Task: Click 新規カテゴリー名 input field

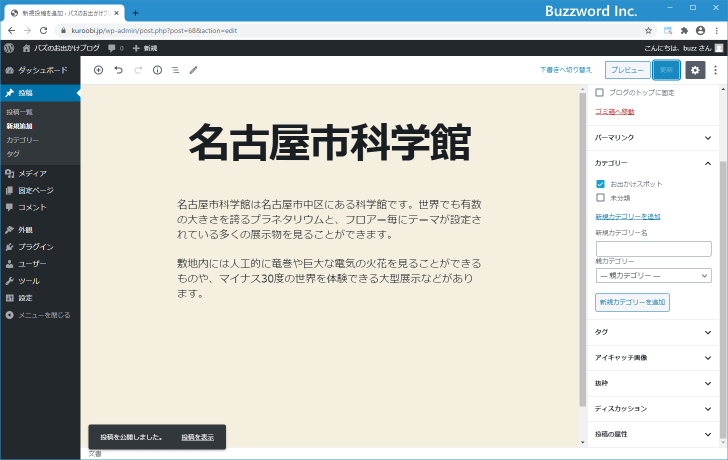Action: coord(653,249)
